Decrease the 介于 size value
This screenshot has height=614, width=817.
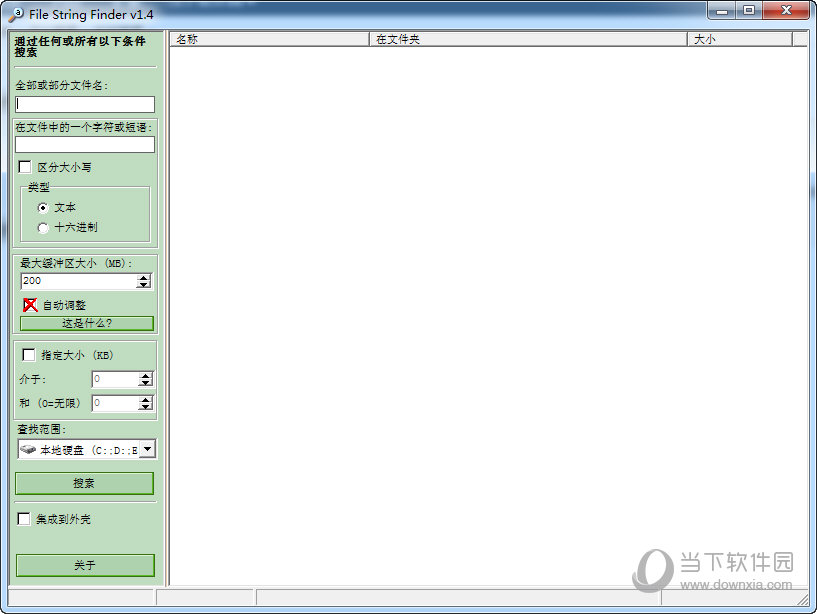(x=146, y=383)
